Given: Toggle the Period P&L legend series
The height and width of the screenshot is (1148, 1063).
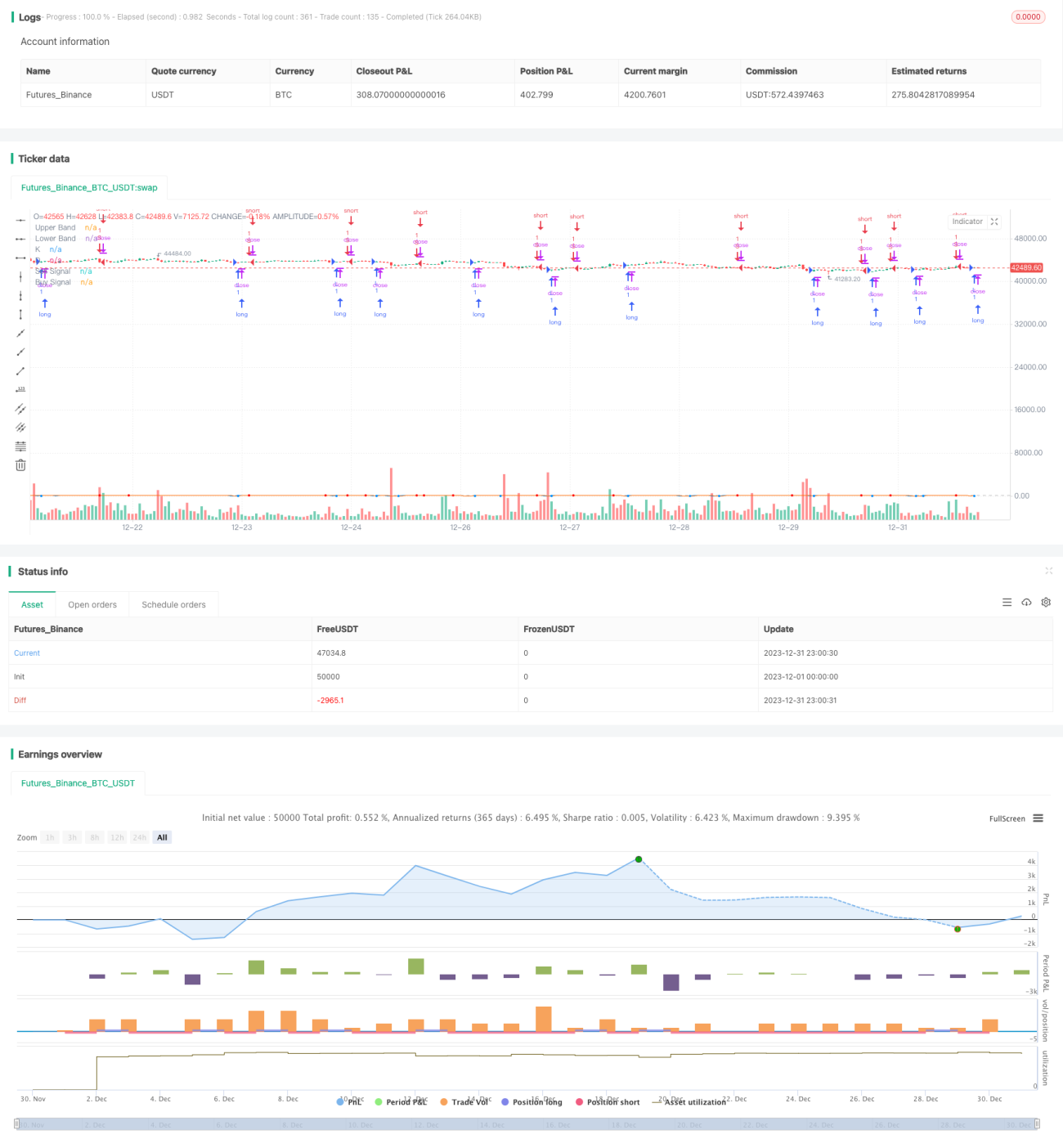Looking at the screenshot, I should 401,1101.
